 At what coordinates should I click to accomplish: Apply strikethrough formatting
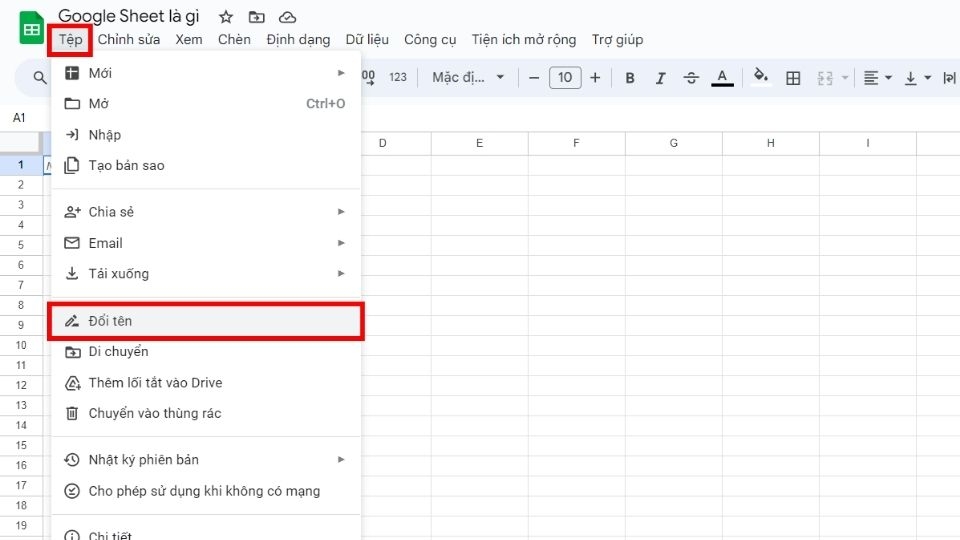691,78
